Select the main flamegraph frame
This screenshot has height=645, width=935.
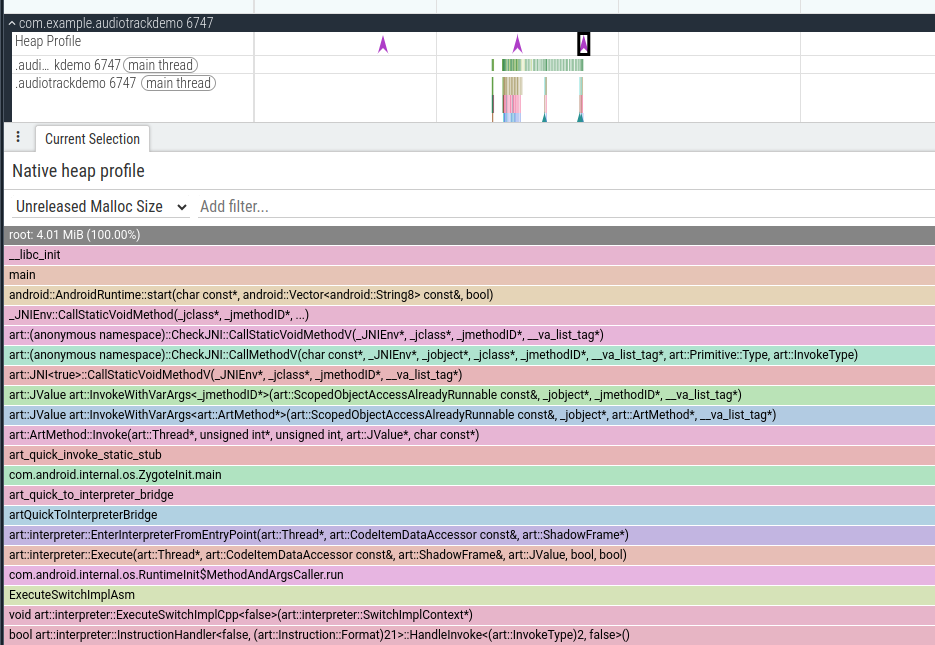[x=469, y=275]
